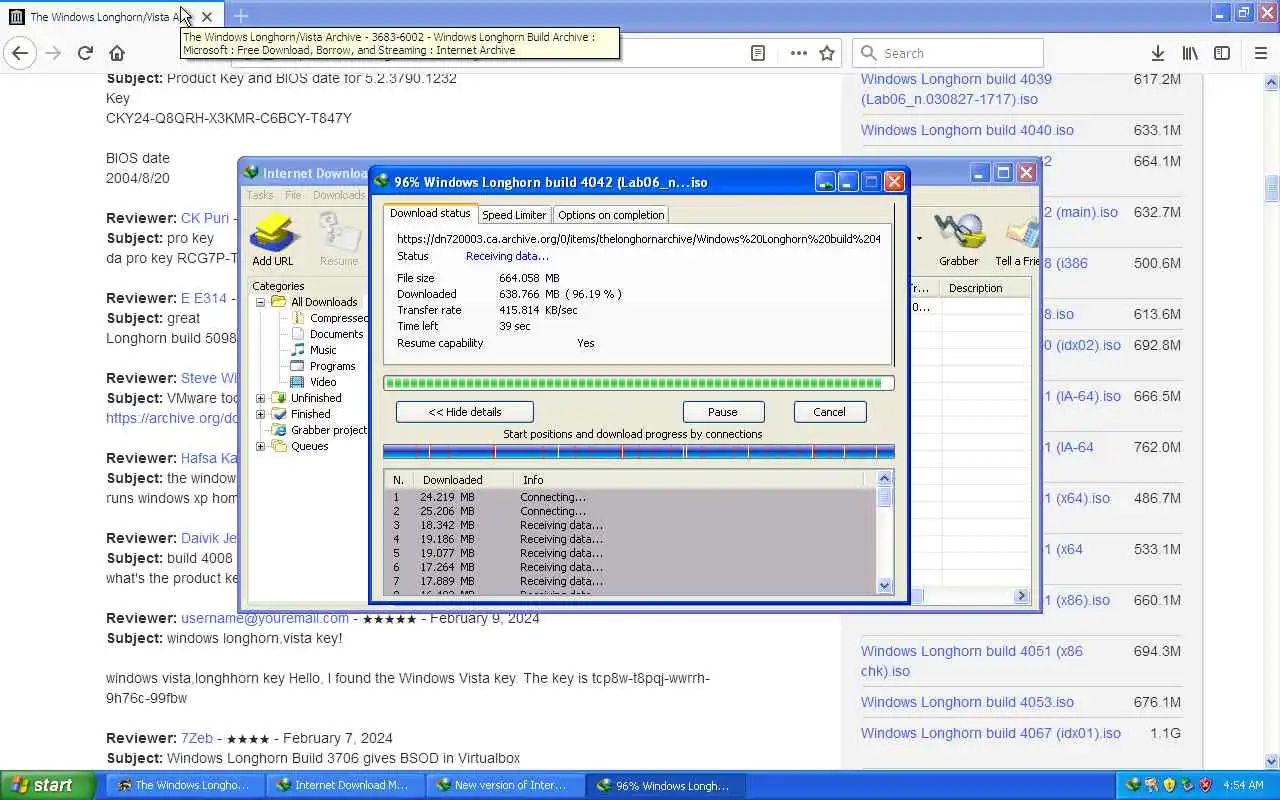Open Downloads menu in IDM
This screenshot has height=800, width=1280.
pyautogui.click(x=339, y=195)
